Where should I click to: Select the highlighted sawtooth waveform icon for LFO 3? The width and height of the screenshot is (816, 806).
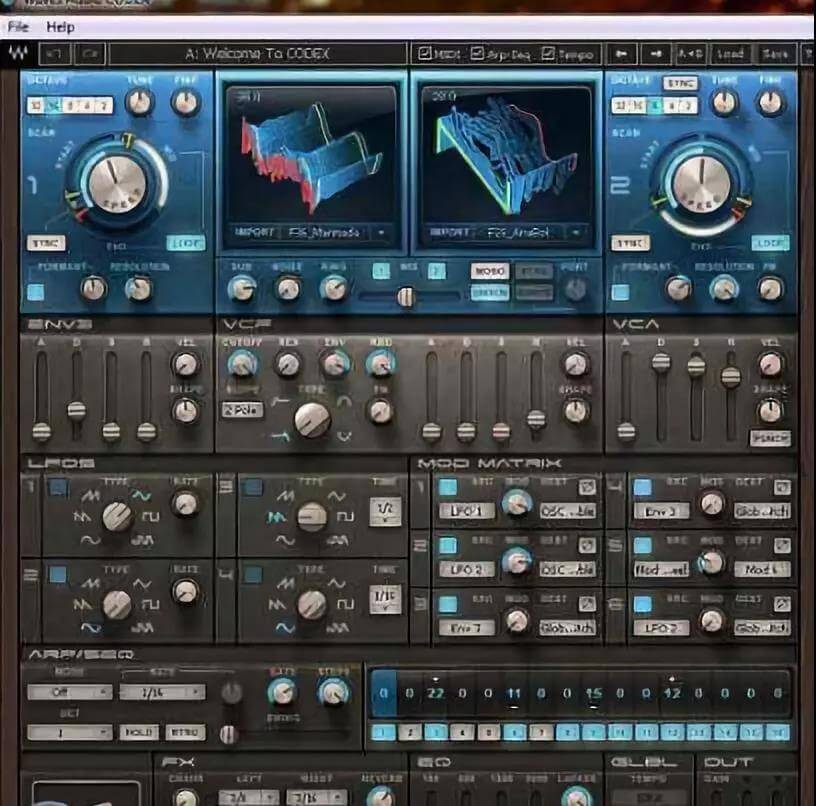coord(276,517)
